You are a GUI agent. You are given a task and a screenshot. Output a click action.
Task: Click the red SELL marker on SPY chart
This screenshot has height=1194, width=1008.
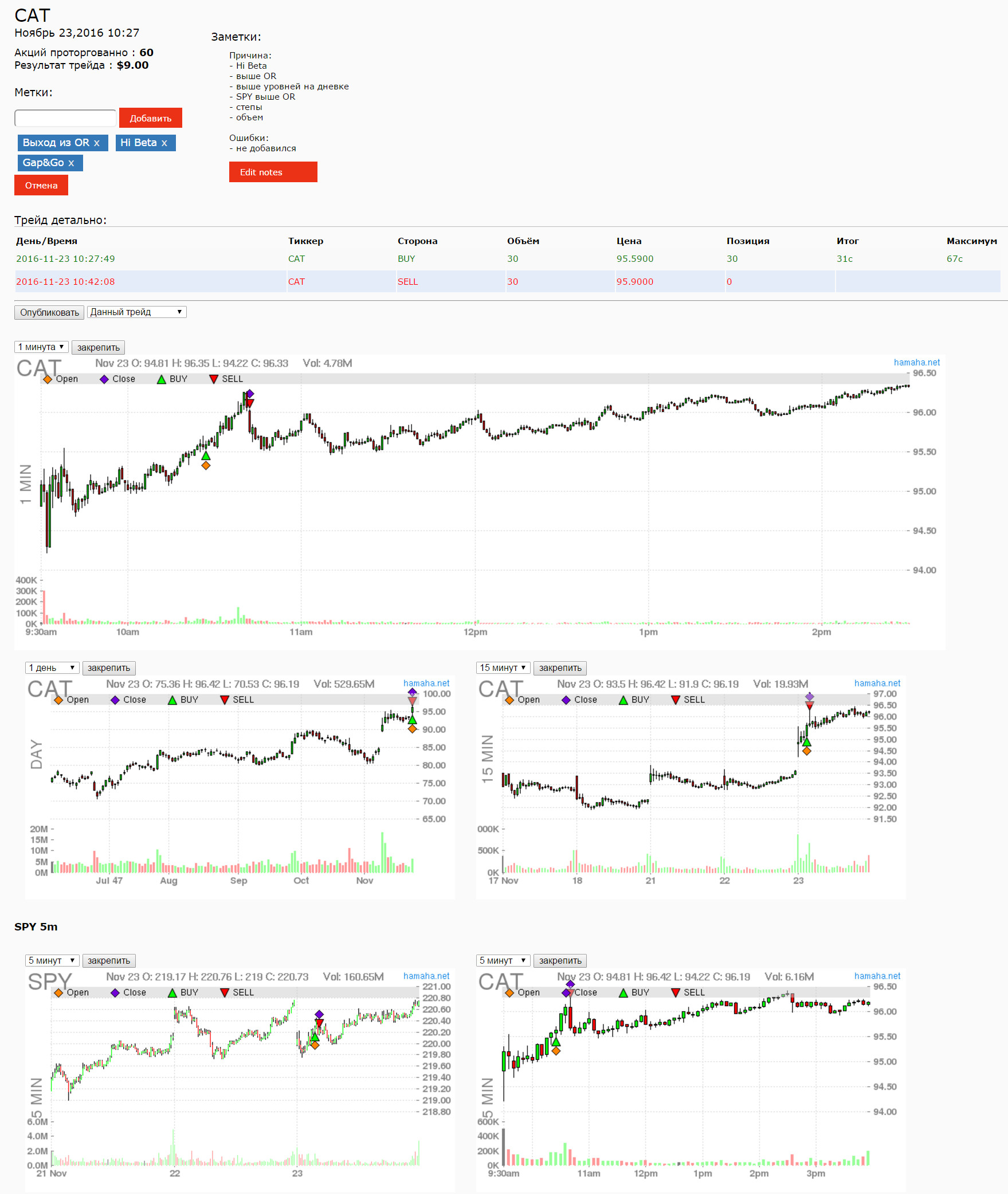(x=319, y=1023)
